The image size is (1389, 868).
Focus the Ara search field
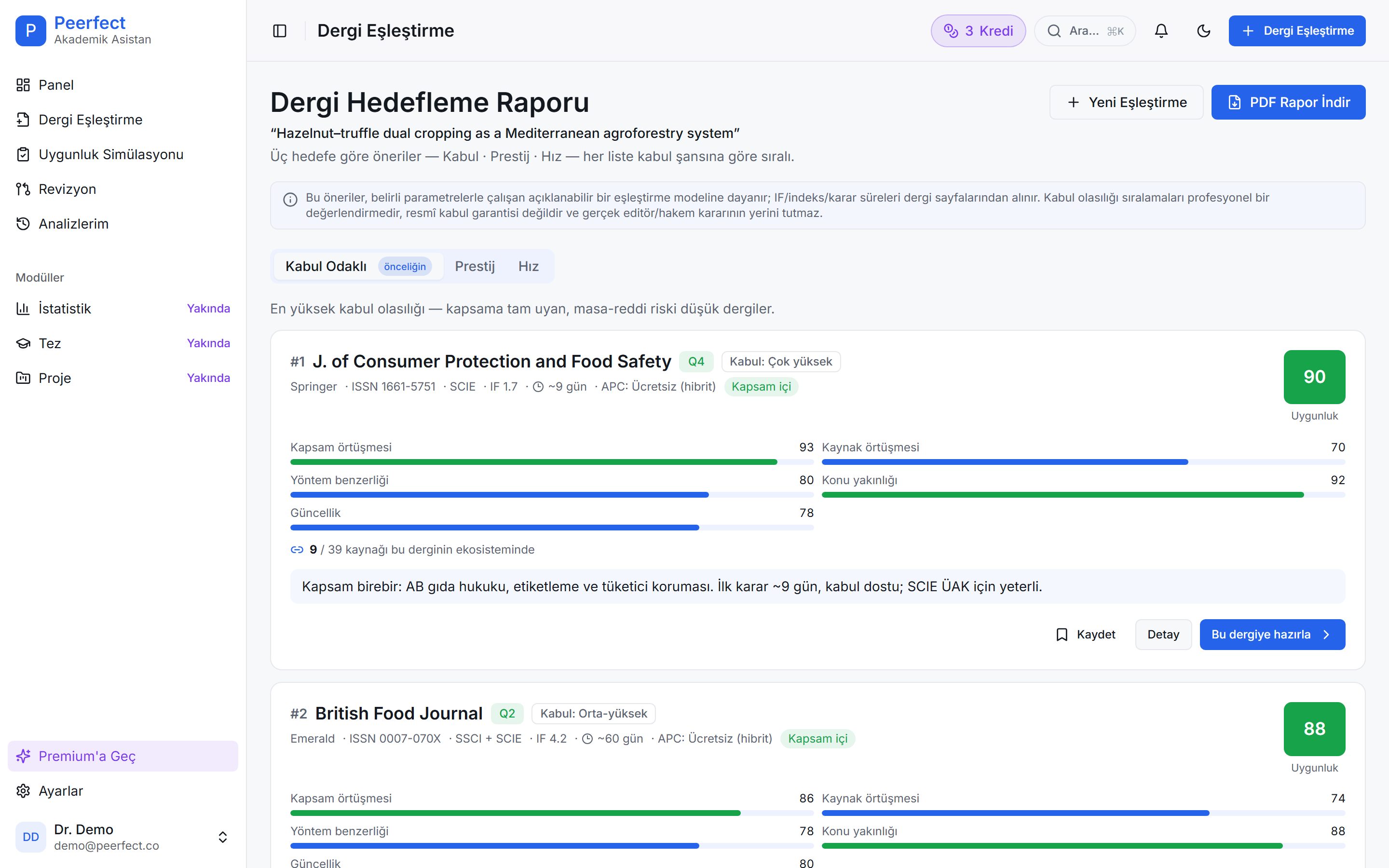[x=1085, y=31]
